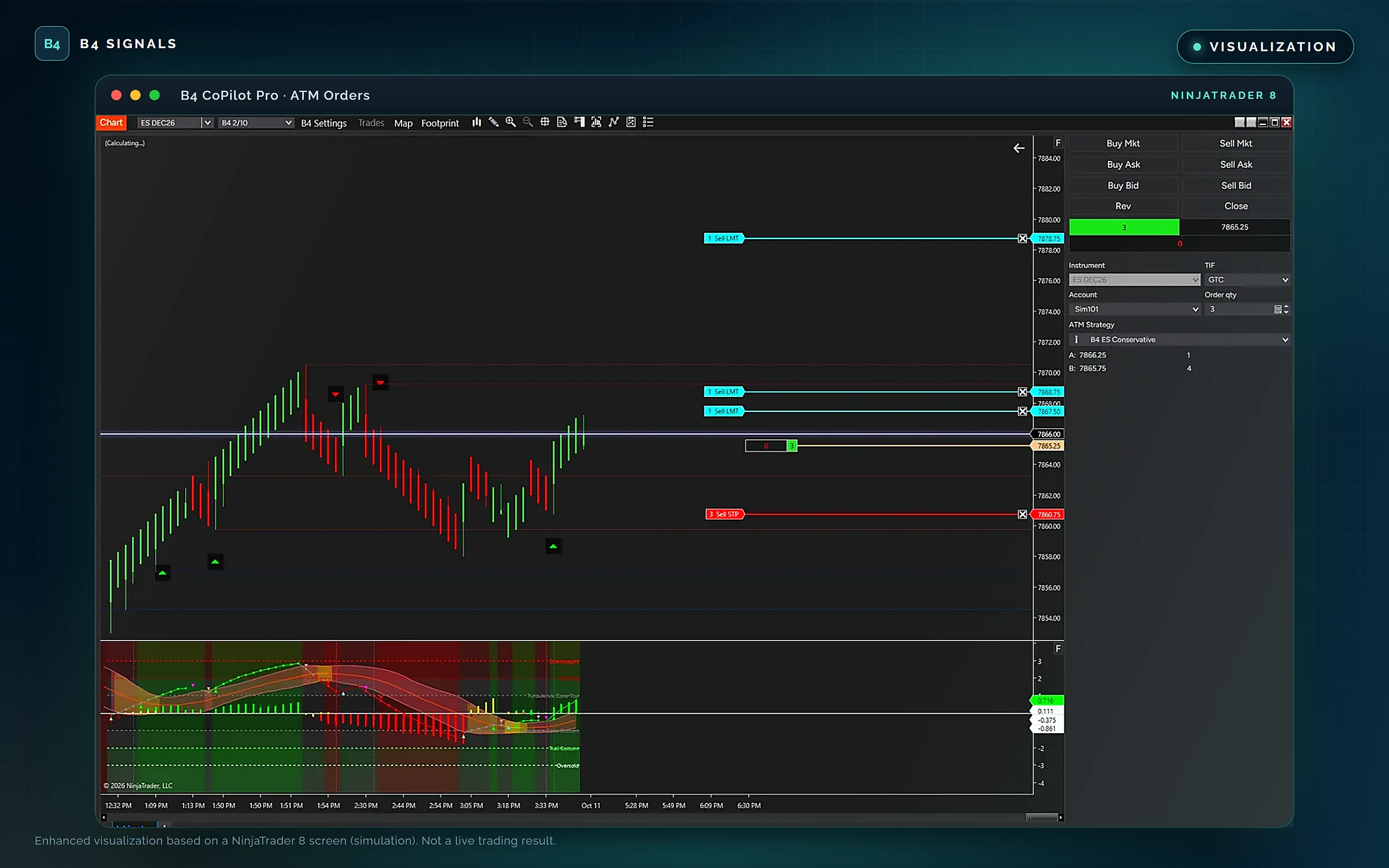Click the F button on the price axis
This screenshot has width=1389, height=868.
(1058, 143)
